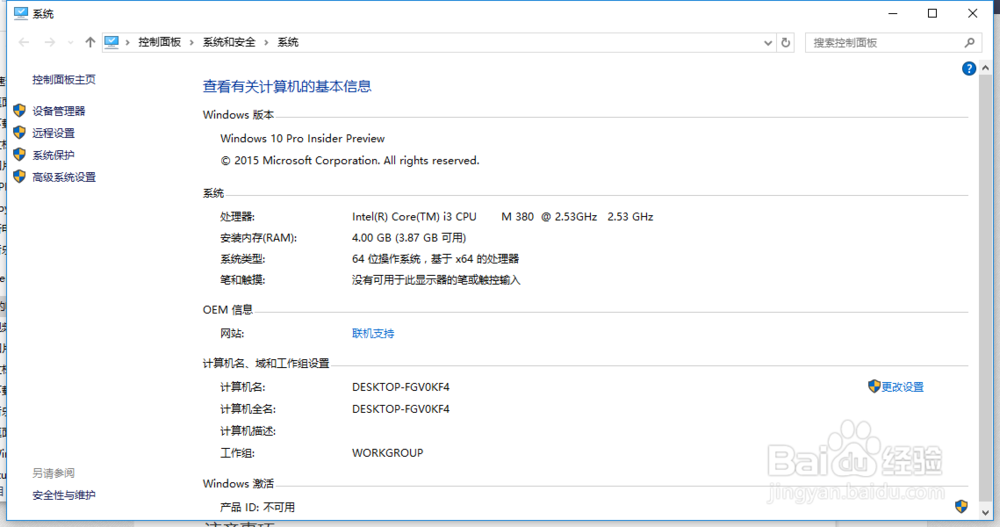Select 产品 ID: 不可用 text
The image size is (1000, 527).
(x=257, y=507)
